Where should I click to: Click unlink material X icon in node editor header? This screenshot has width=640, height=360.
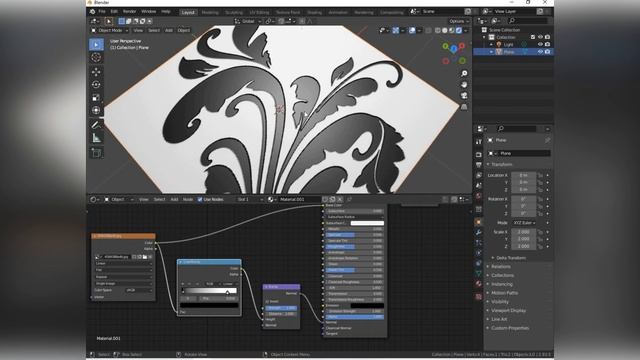pyautogui.click(x=340, y=199)
